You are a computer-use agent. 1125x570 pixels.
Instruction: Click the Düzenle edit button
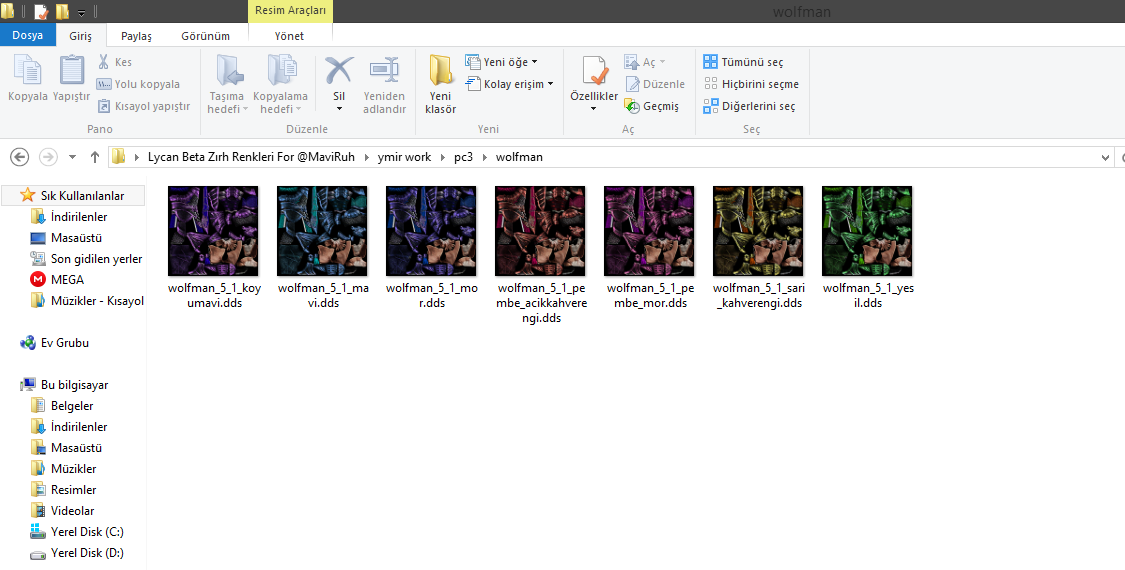(654, 84)
